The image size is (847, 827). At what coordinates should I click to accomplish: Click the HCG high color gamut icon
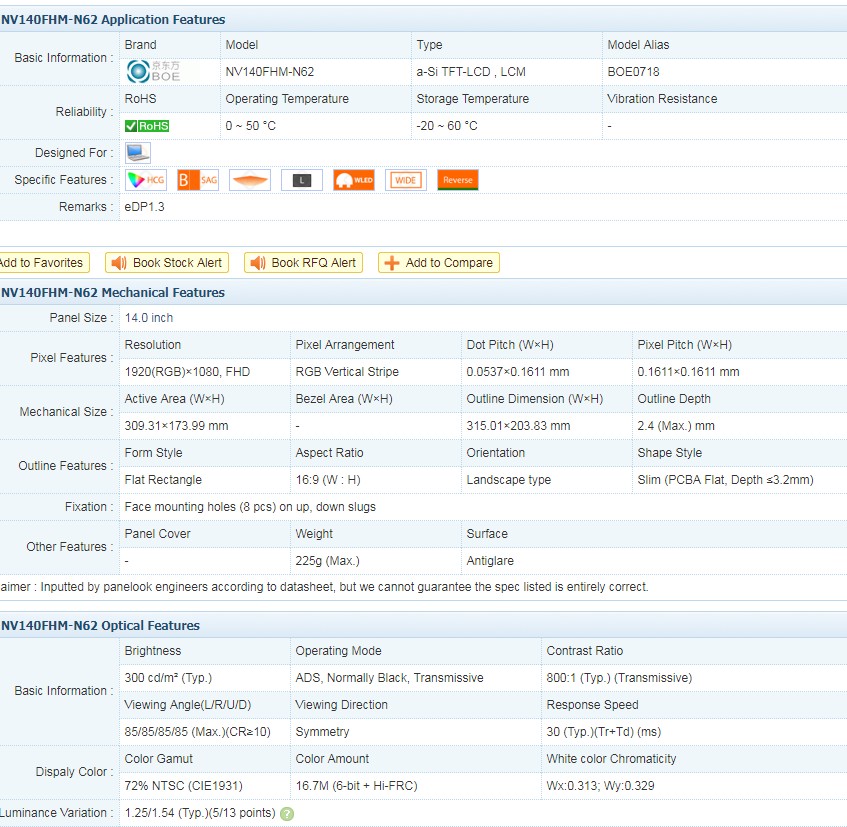click(x=146, y=180)
